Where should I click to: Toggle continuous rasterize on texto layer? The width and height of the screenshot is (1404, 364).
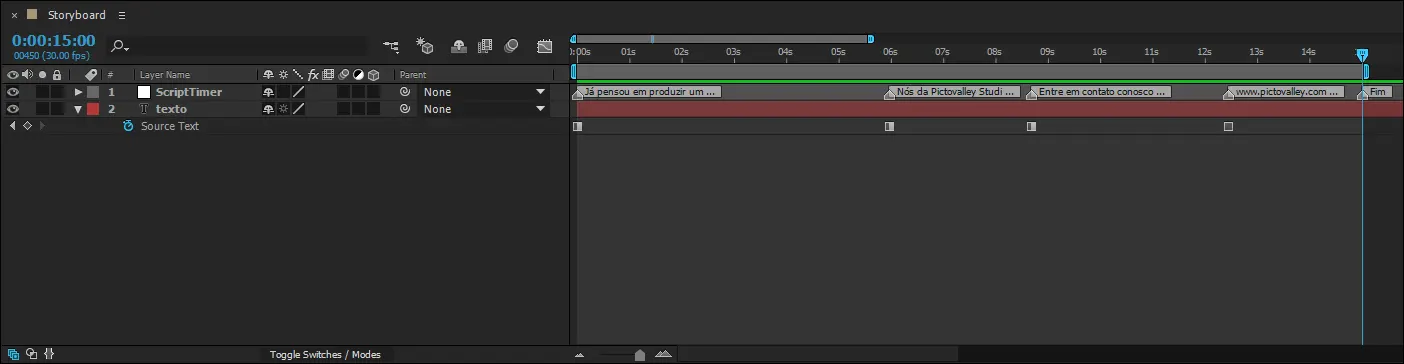tap(283, 109)
